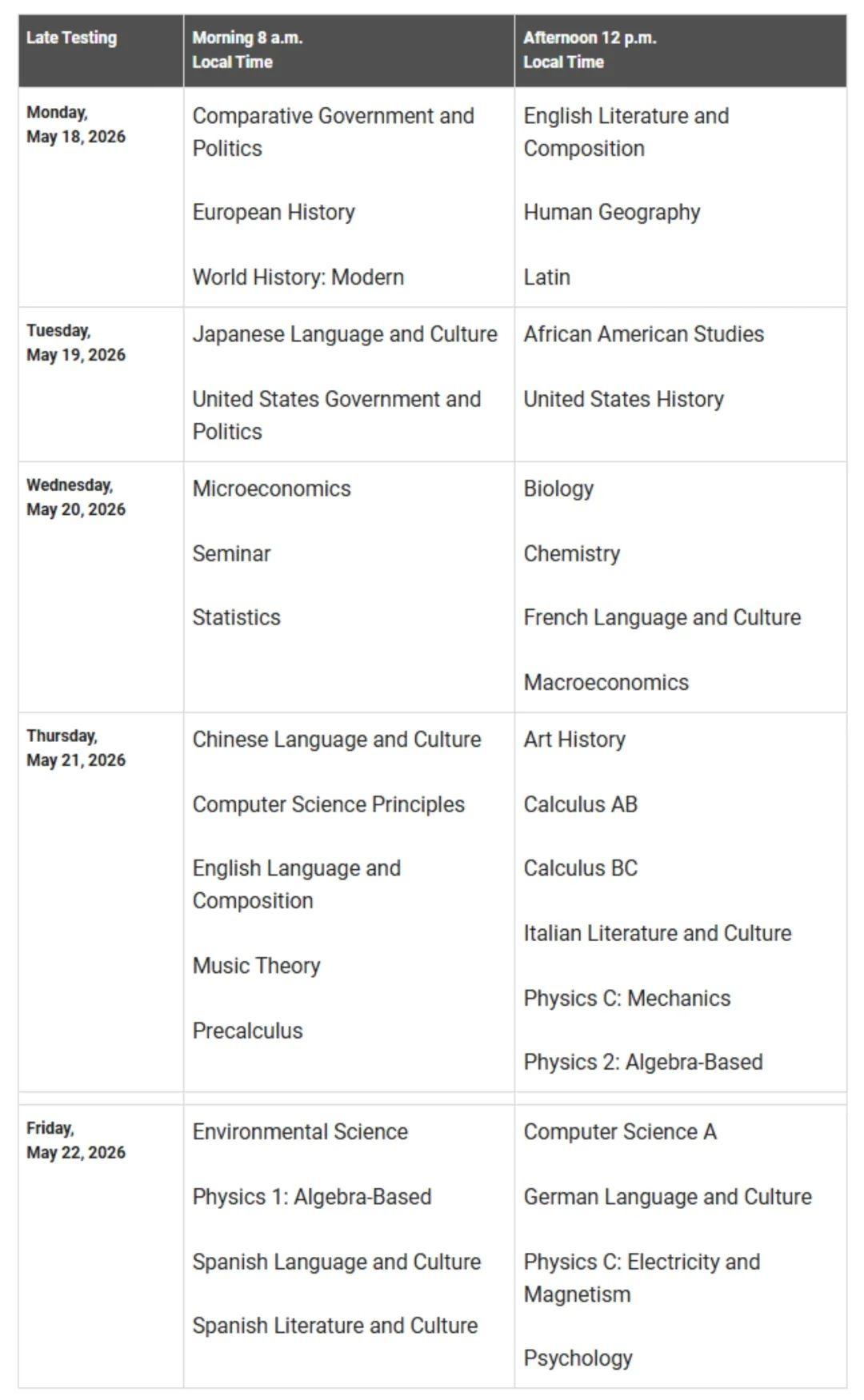
Task: Click the Psychology exam entry
Action: (578, 1358)
